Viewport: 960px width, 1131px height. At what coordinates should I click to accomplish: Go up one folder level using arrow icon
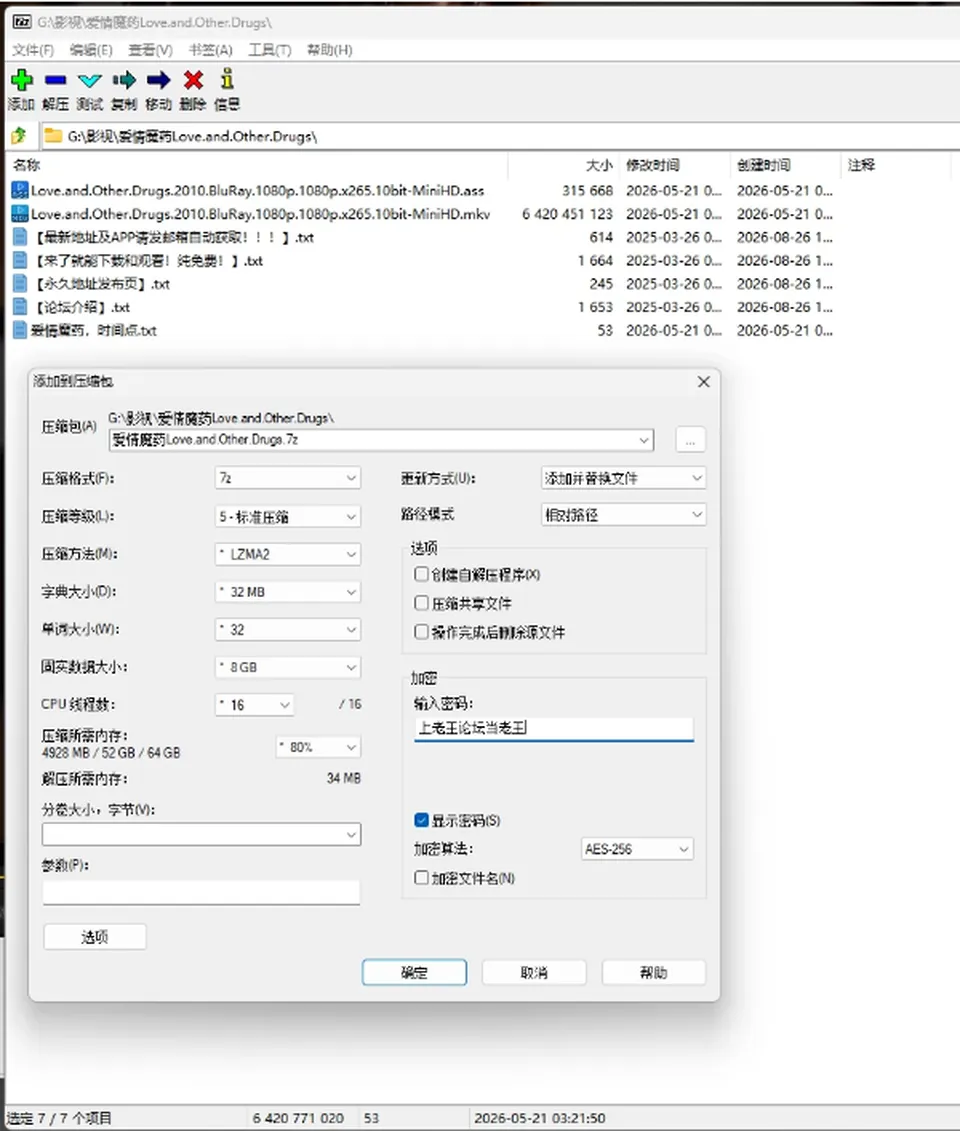tap(19, 136)
